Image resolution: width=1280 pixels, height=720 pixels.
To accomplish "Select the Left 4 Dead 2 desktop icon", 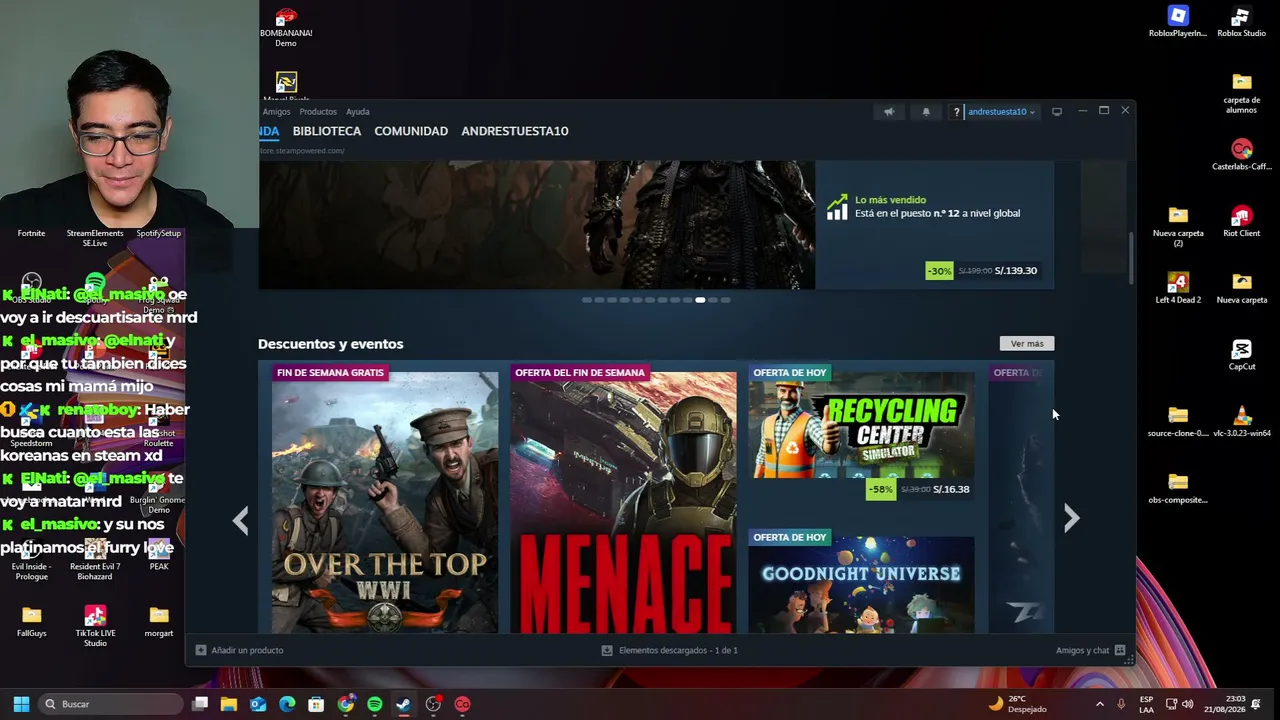I will point(1178,288).
